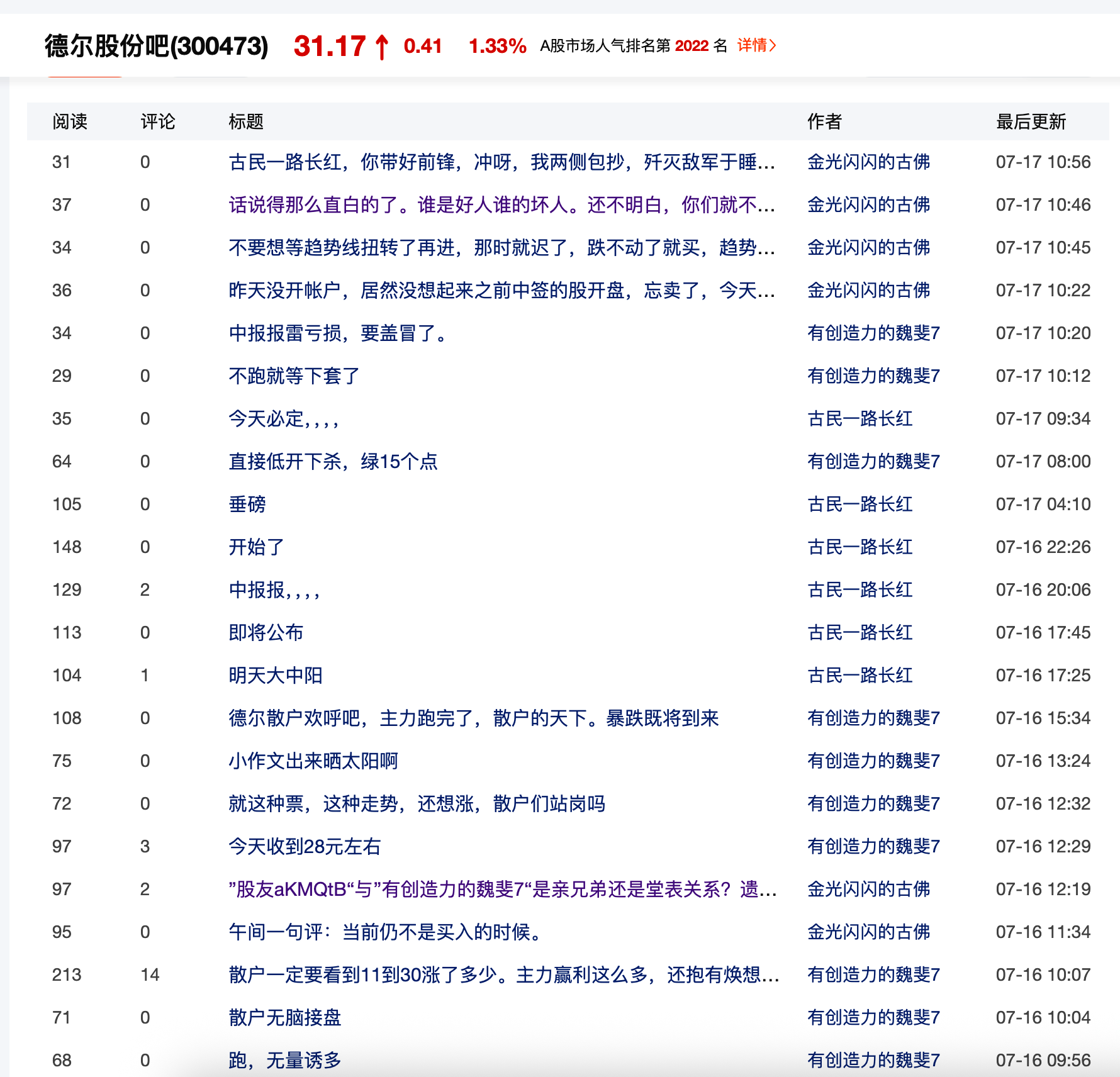Viewport: 1120px width, 1077px height.
Task: Open post 直接低开下杀，绿15个点
Action: tap(333, 462)
